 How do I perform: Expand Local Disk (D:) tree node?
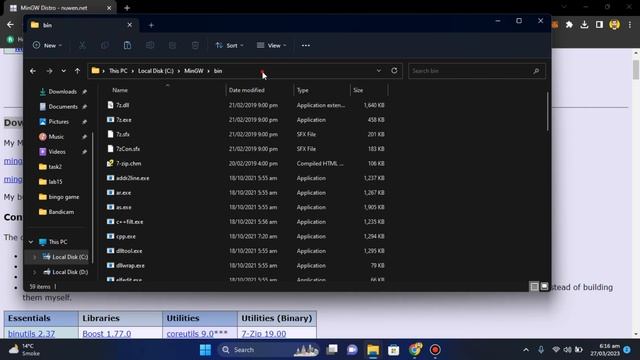pos(35,272)
